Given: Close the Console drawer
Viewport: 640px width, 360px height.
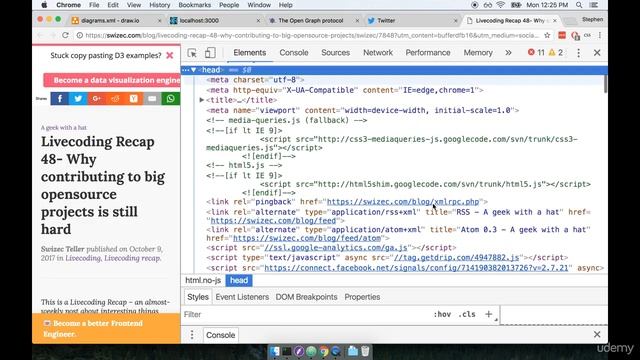Looking at the screenshot, I should (x=597, y=335).
